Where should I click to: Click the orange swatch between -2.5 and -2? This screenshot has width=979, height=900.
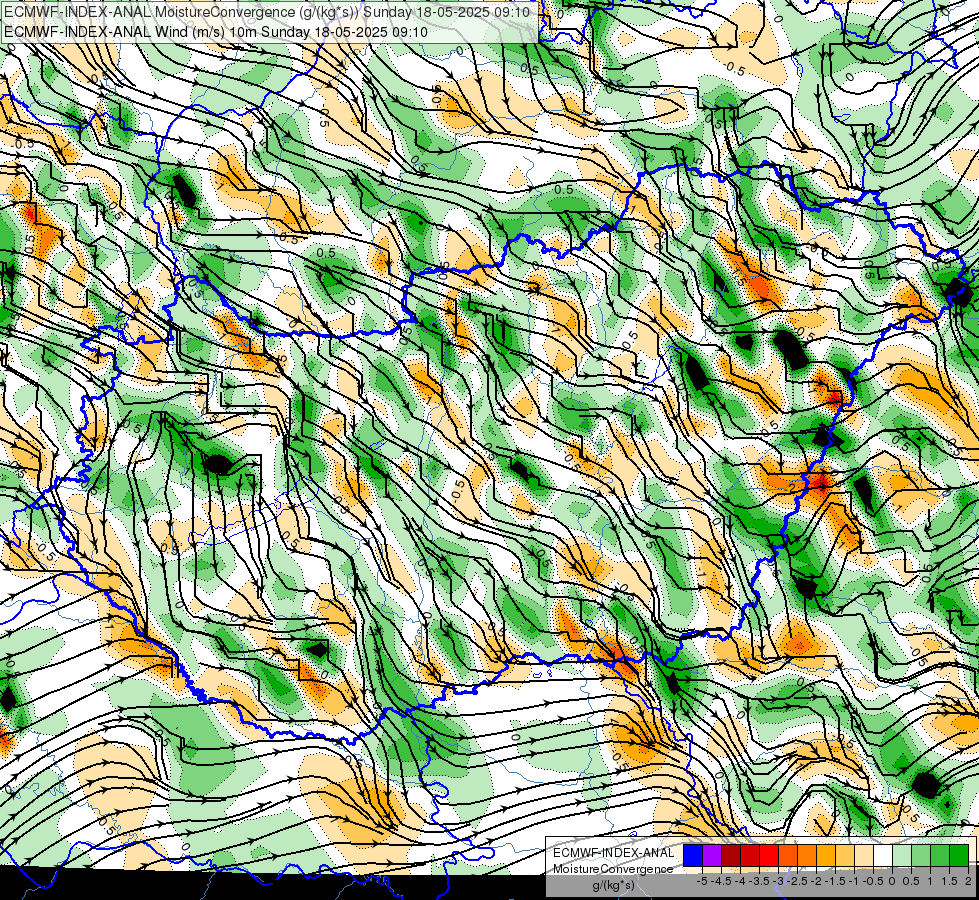807,855
